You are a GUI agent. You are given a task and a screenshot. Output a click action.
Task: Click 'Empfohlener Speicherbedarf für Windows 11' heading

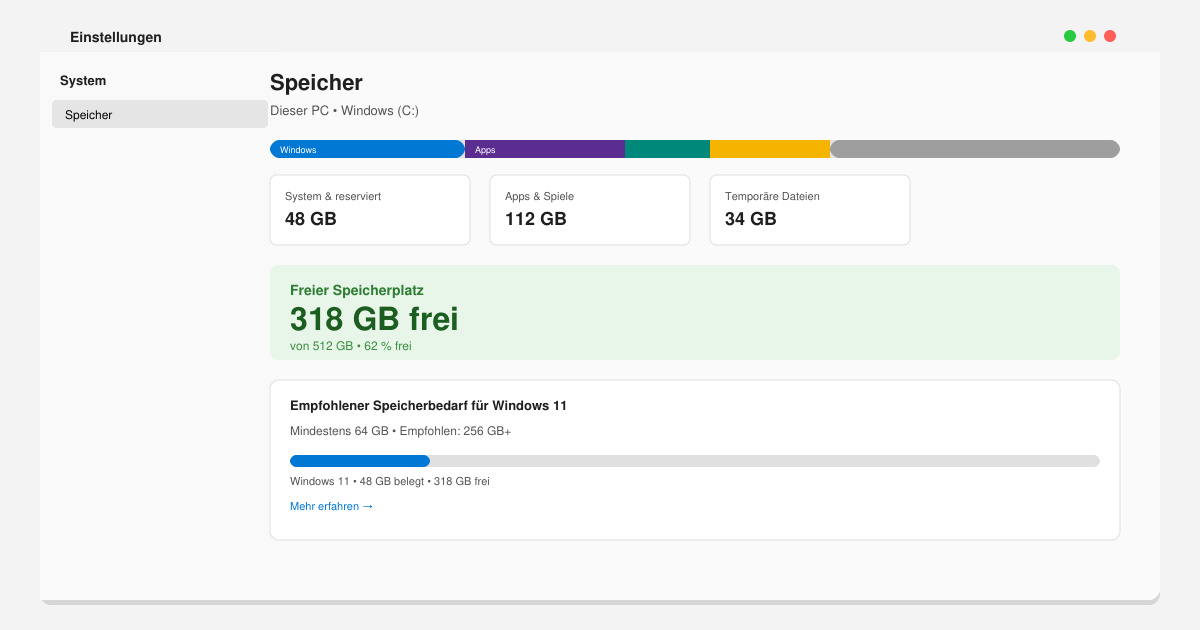coord(428,406)
